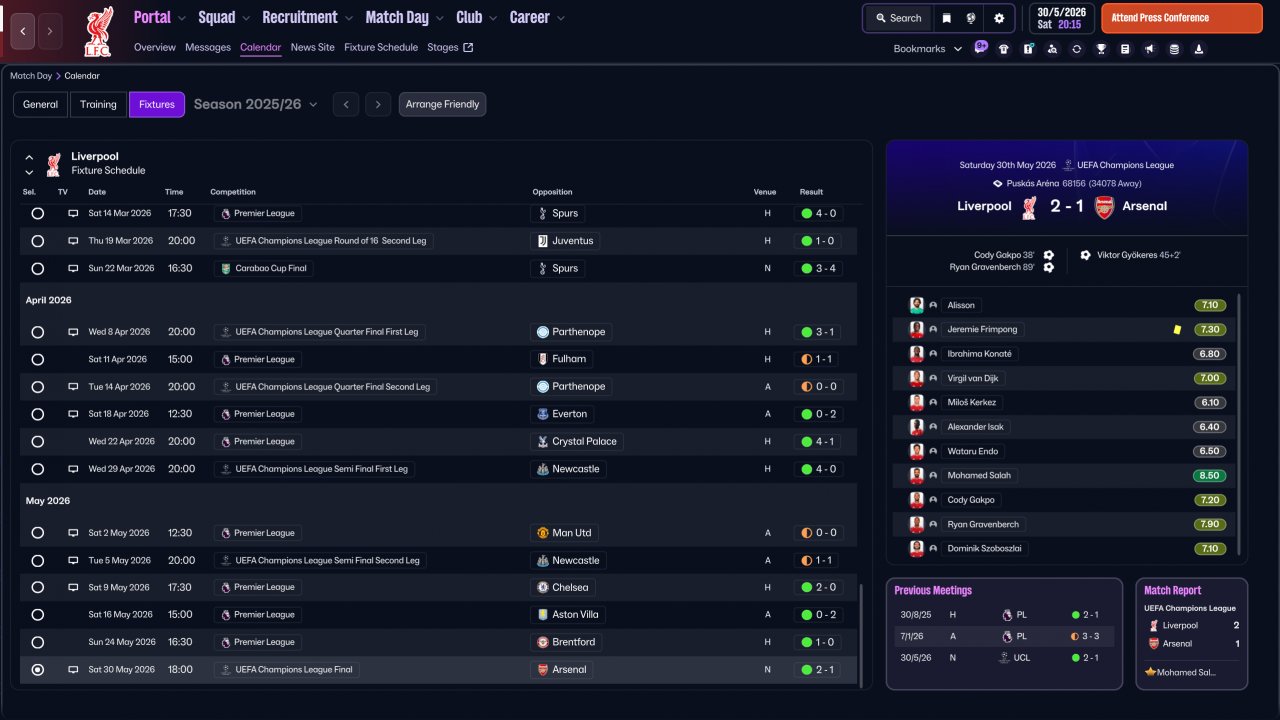1280x720 pixels.
Task: Click the document list icon in the bookmarks bar
Action: point(1125,49)
